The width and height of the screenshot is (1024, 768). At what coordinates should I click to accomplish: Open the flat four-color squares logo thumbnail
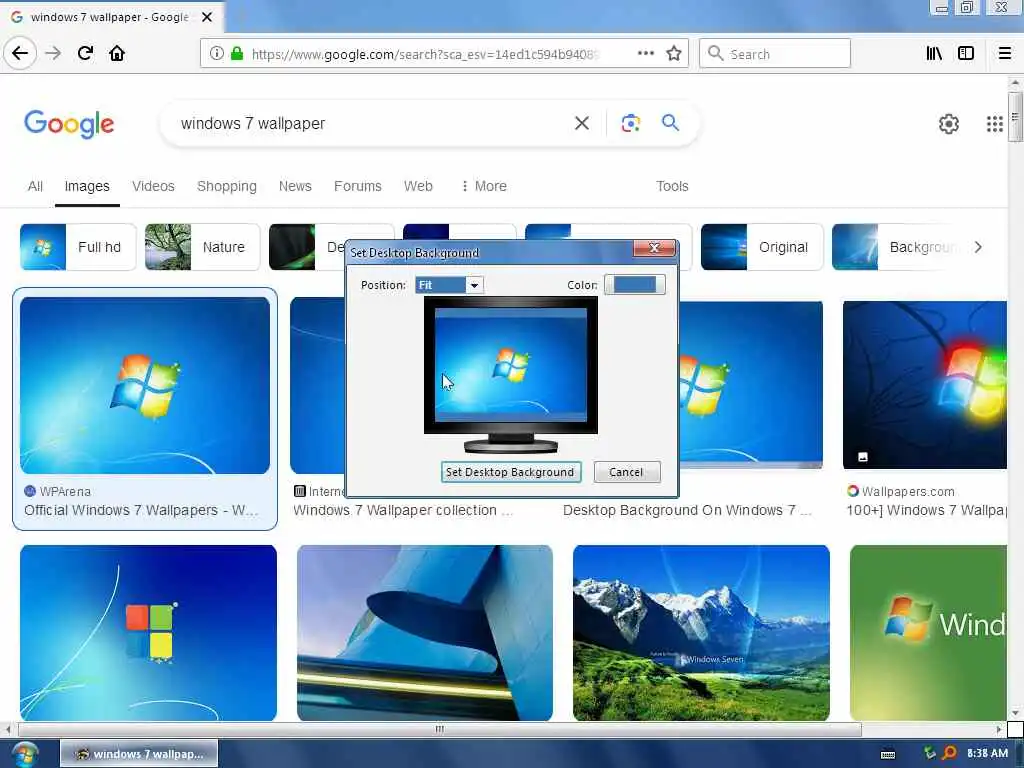pyautogui.click(x=148, y=633)
